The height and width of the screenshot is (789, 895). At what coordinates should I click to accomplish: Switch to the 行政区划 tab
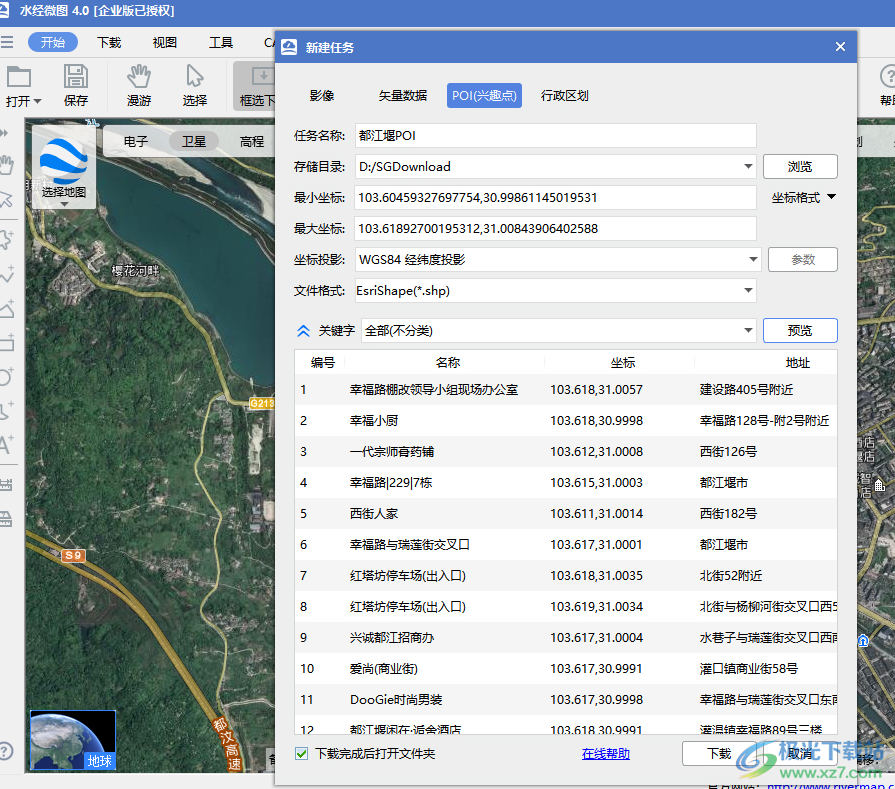coord(565,95)
